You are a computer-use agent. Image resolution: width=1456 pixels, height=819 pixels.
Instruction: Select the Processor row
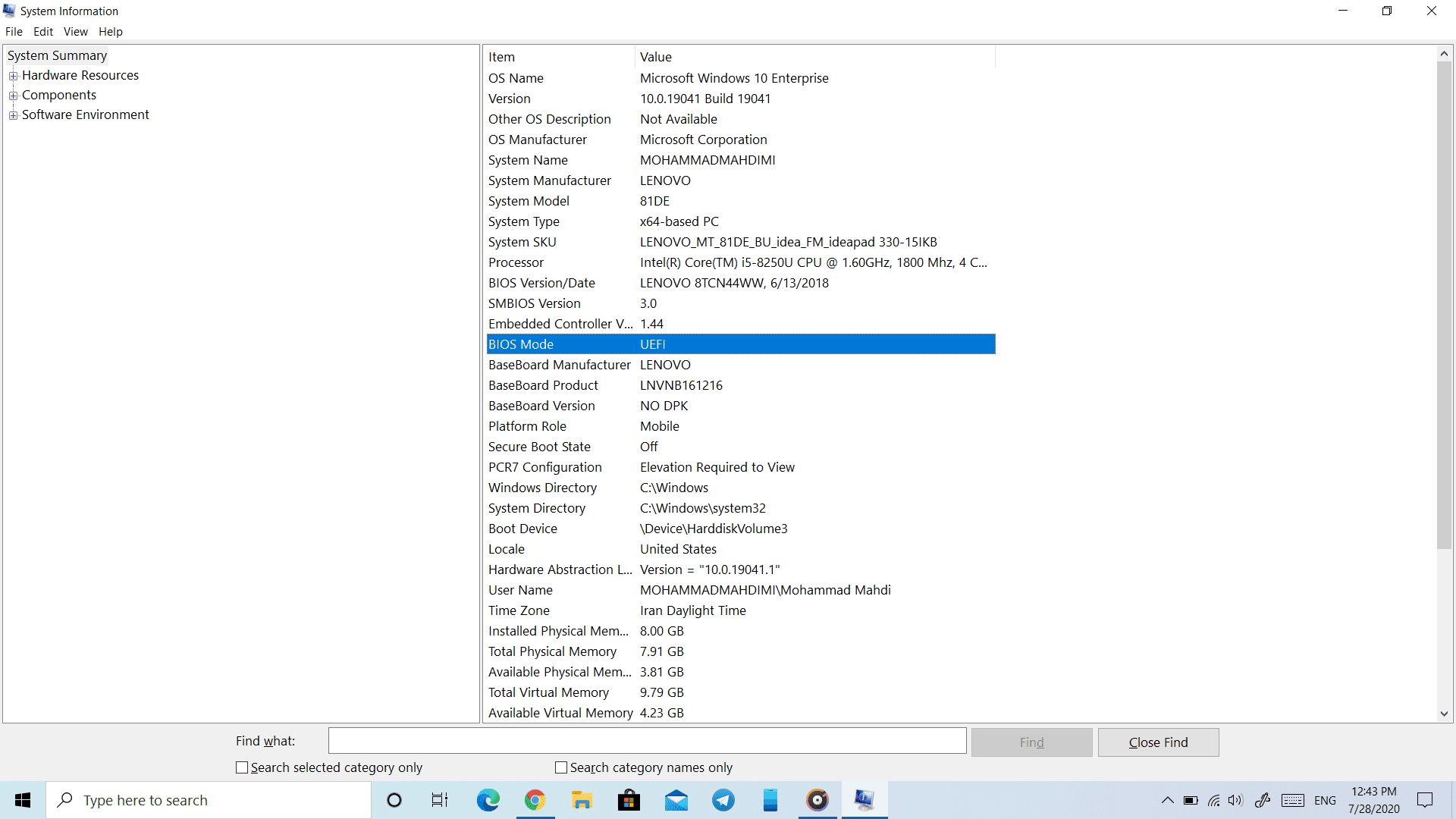tap(740, 262)
